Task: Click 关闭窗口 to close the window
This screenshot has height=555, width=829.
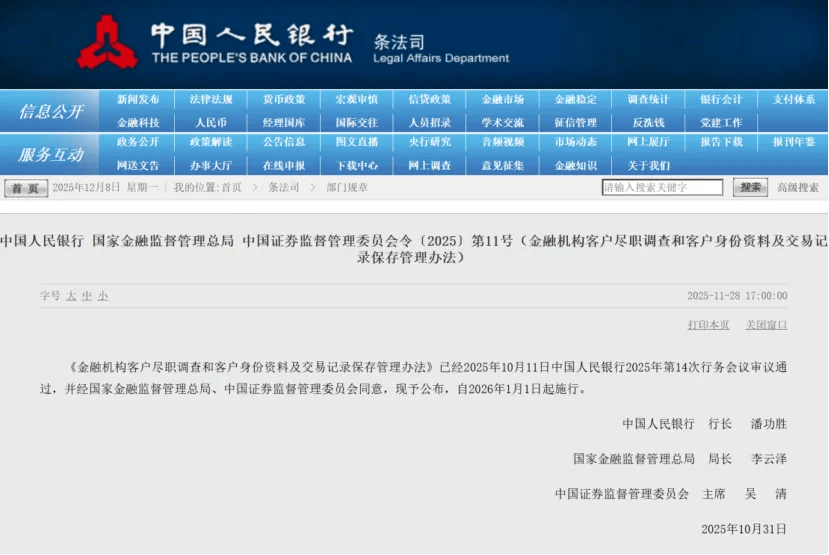Action: click(766, 325)
